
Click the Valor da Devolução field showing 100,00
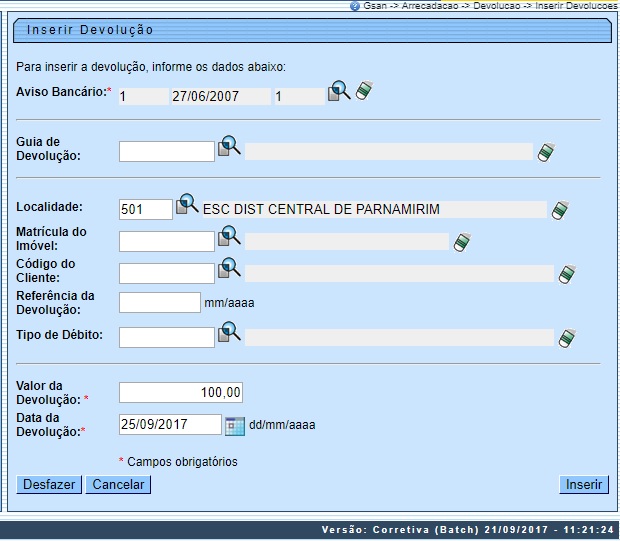pyautogui.click(x=181, y=392)
